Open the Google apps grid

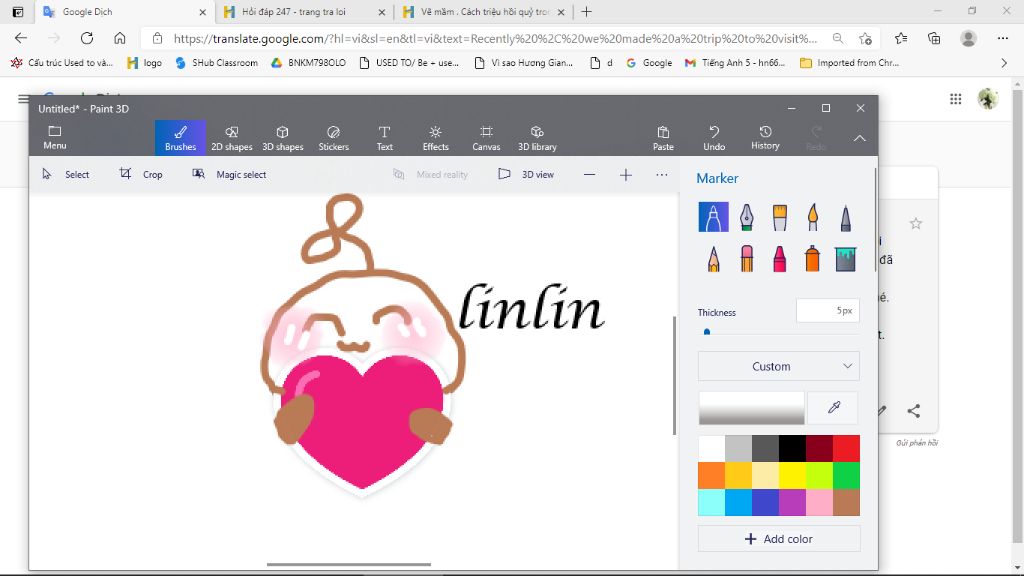[x=955, y=99]
